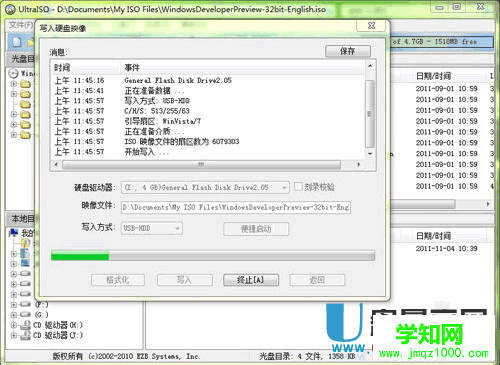Expand the G: drive node
The image size is (500, 365).
coord(14,314)
